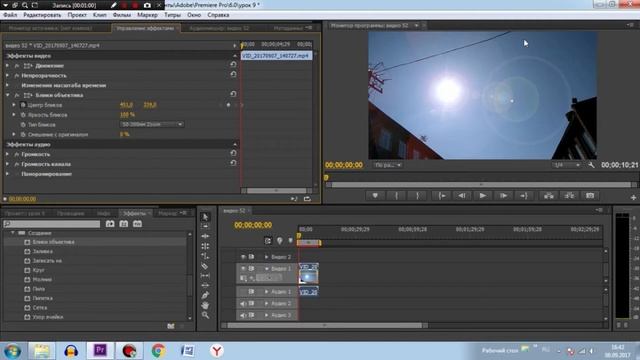Image resolution: width=640 pixels, height=360 pixels.
Task: Toggle animation stopwatch for Яркость бликов
Action: (x=23, y=115)
